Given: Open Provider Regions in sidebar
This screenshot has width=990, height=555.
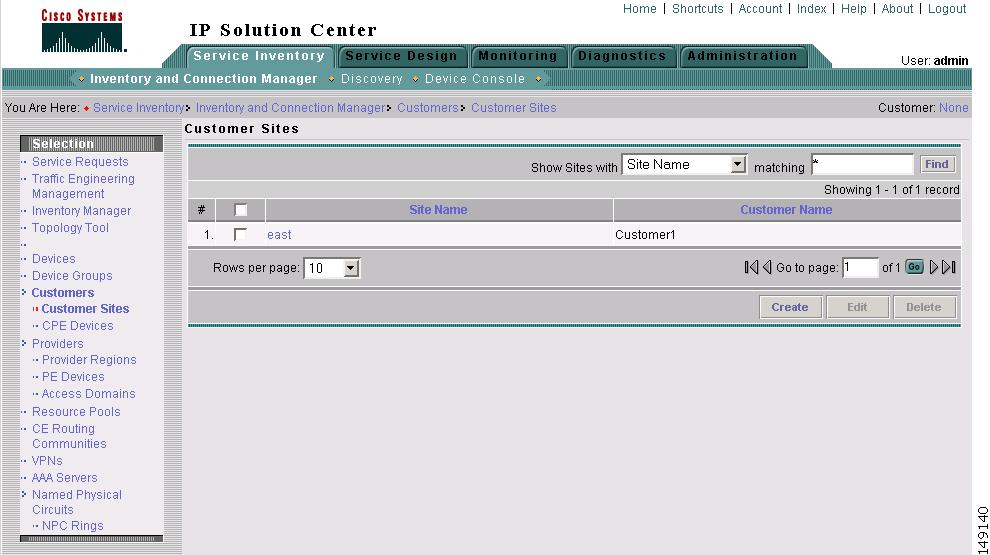Looking at the screenshot, I should coord(89,360).
